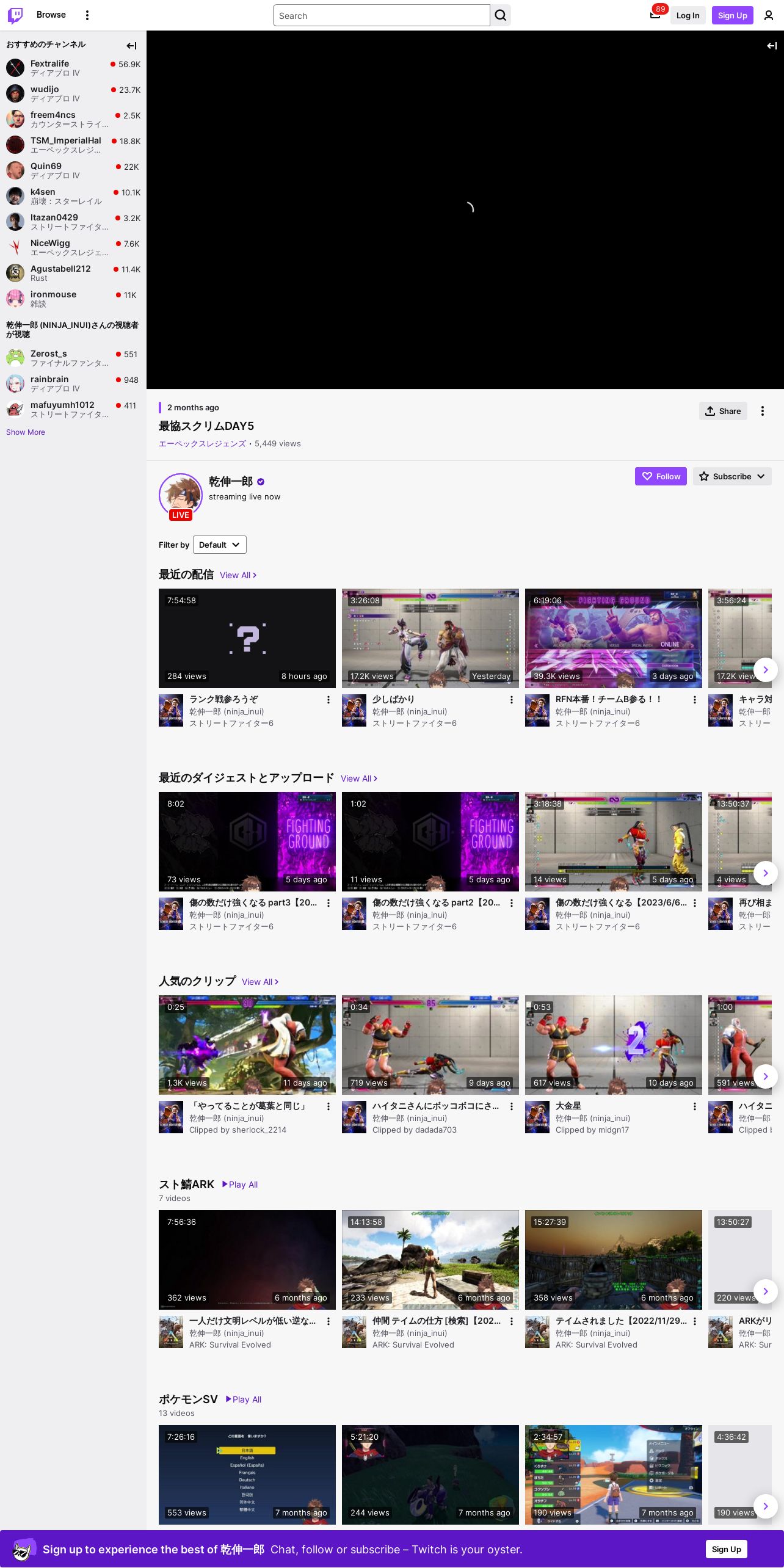The image size is (784, 1568).
Task: View all 最近のダイジェストとアップロード
Action: pyautogui.click(x=359, y=779)
